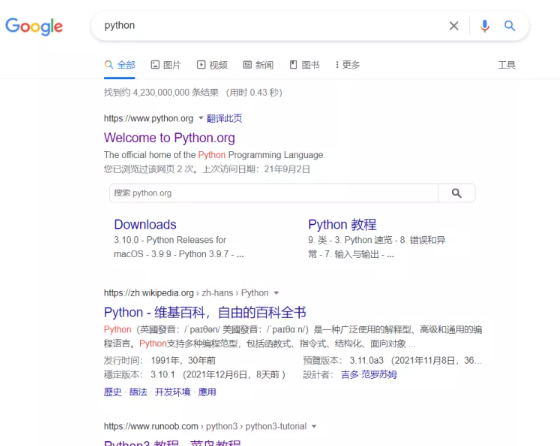Open the 工具 (Tools) options
The width and height of the screenshot is (560, 446).
click(507, 65)
